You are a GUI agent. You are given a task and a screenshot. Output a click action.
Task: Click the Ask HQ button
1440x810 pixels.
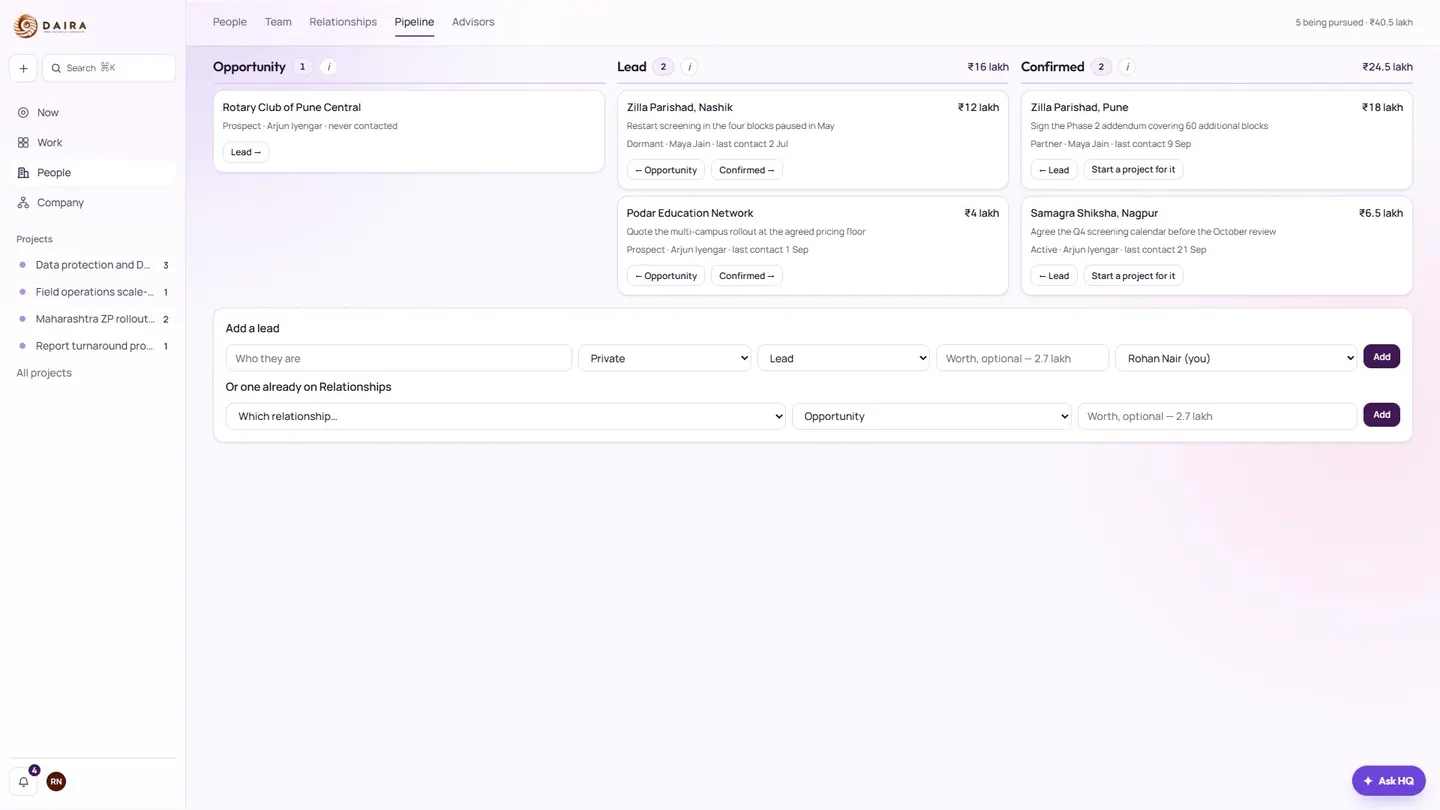coord(1389,781)
